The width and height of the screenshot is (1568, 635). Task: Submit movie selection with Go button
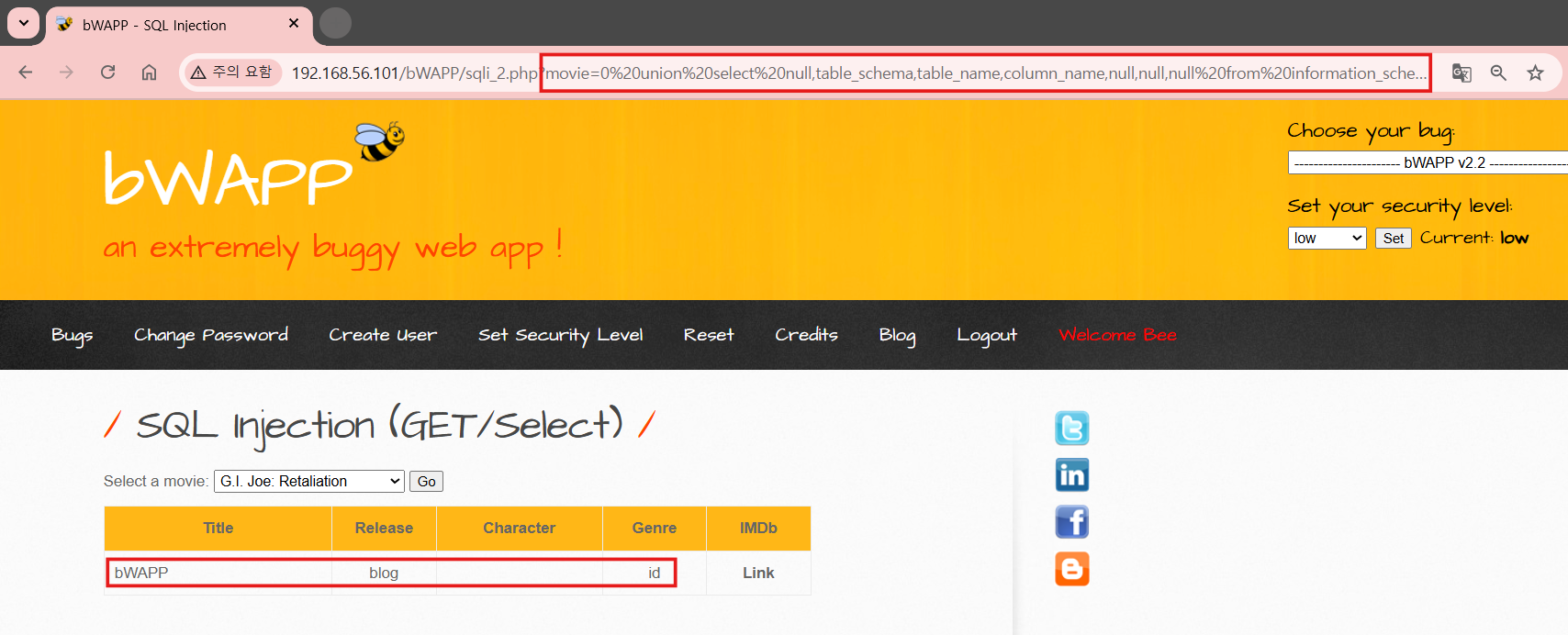[427, 481]
